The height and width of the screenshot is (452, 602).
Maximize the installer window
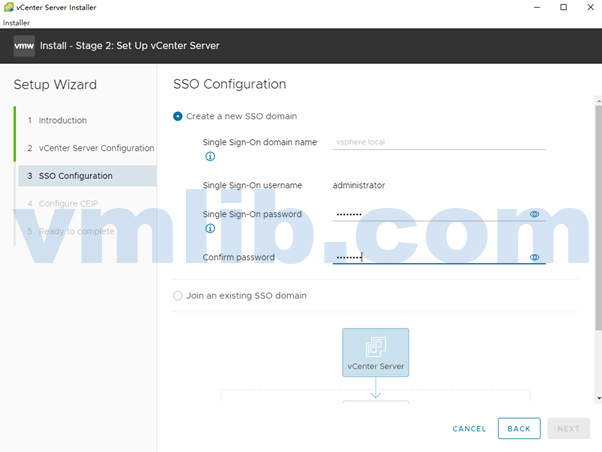tap(564, 7)
